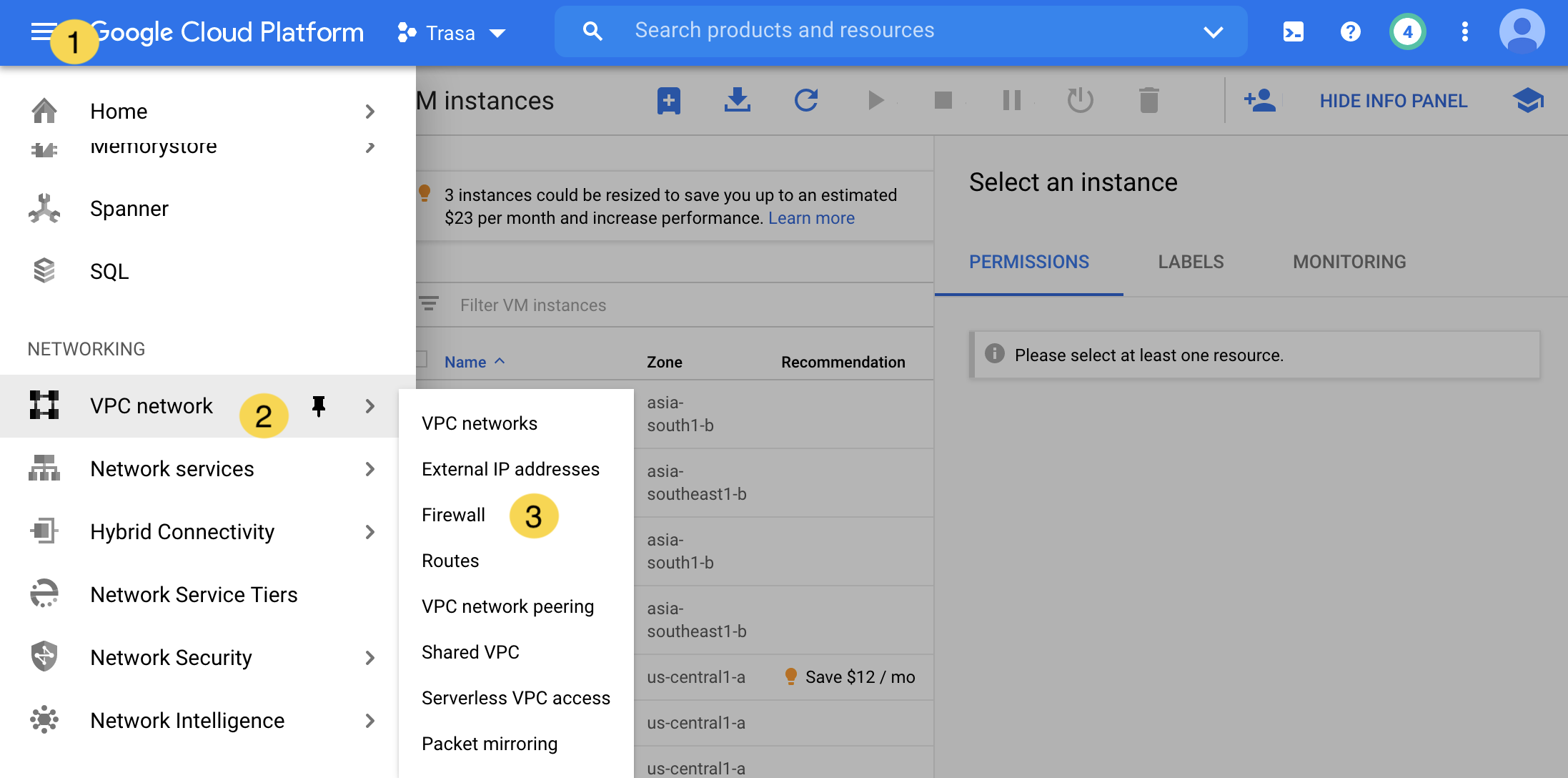Switch to the LABELS tab
Screen dimensions: 1568x778
pos(1190,262)
